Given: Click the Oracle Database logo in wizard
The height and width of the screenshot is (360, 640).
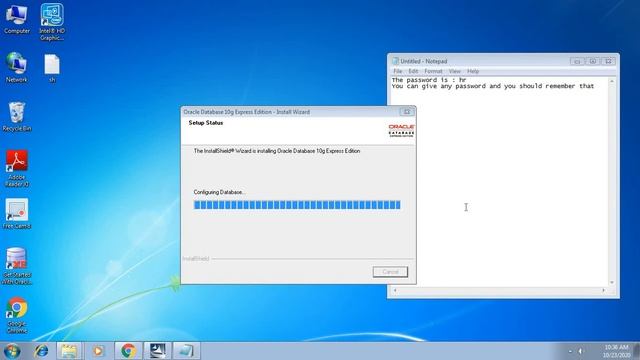Looking at the screenshot, I should click(401, 131).
